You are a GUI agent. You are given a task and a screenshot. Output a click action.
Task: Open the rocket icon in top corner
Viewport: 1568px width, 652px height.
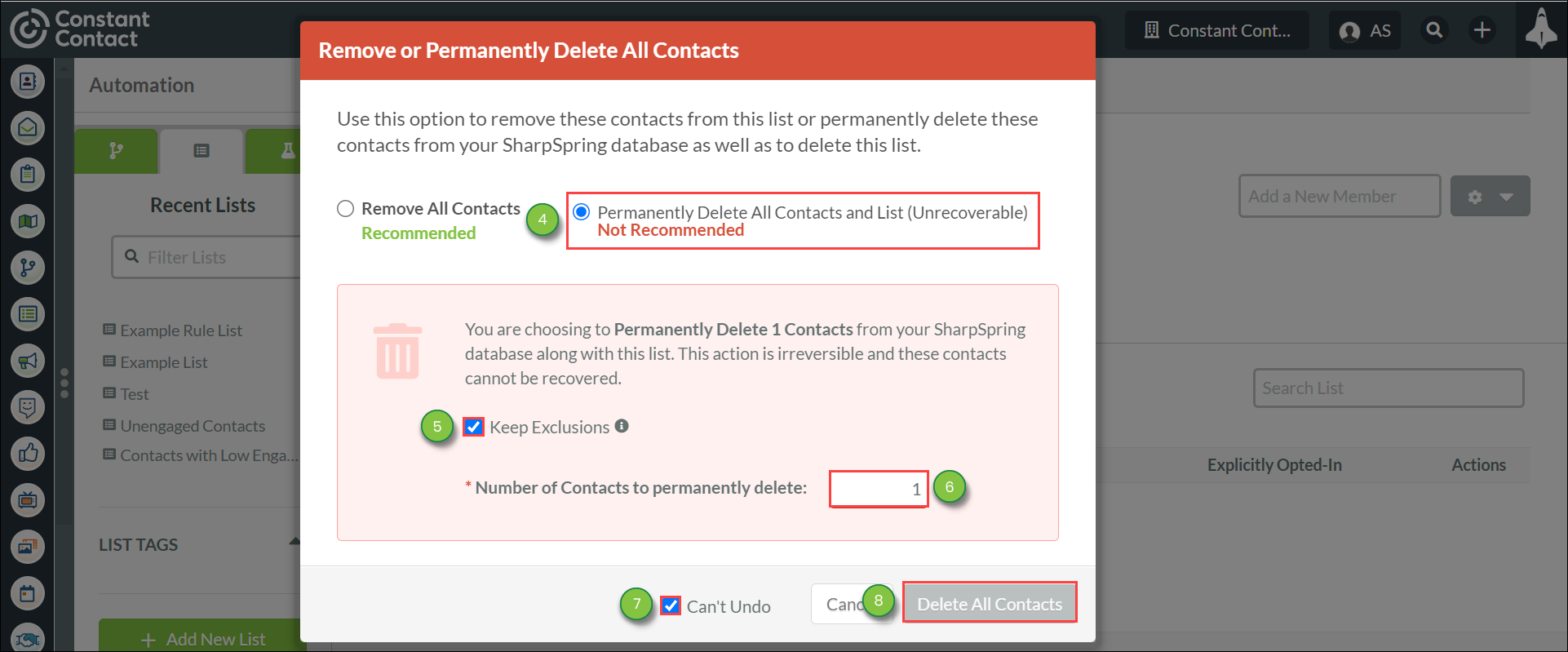pos(1541,29)
